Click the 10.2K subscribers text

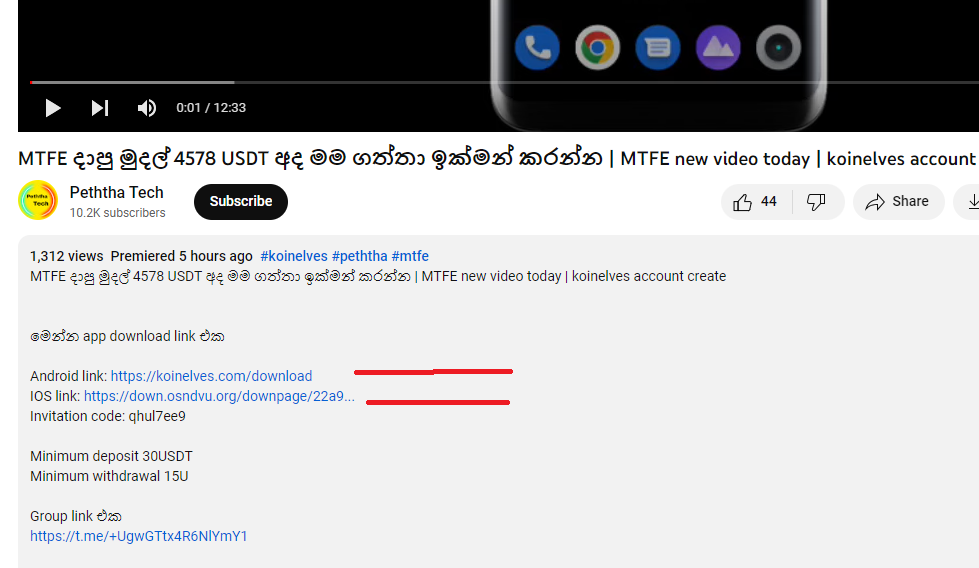pos(117,213)
